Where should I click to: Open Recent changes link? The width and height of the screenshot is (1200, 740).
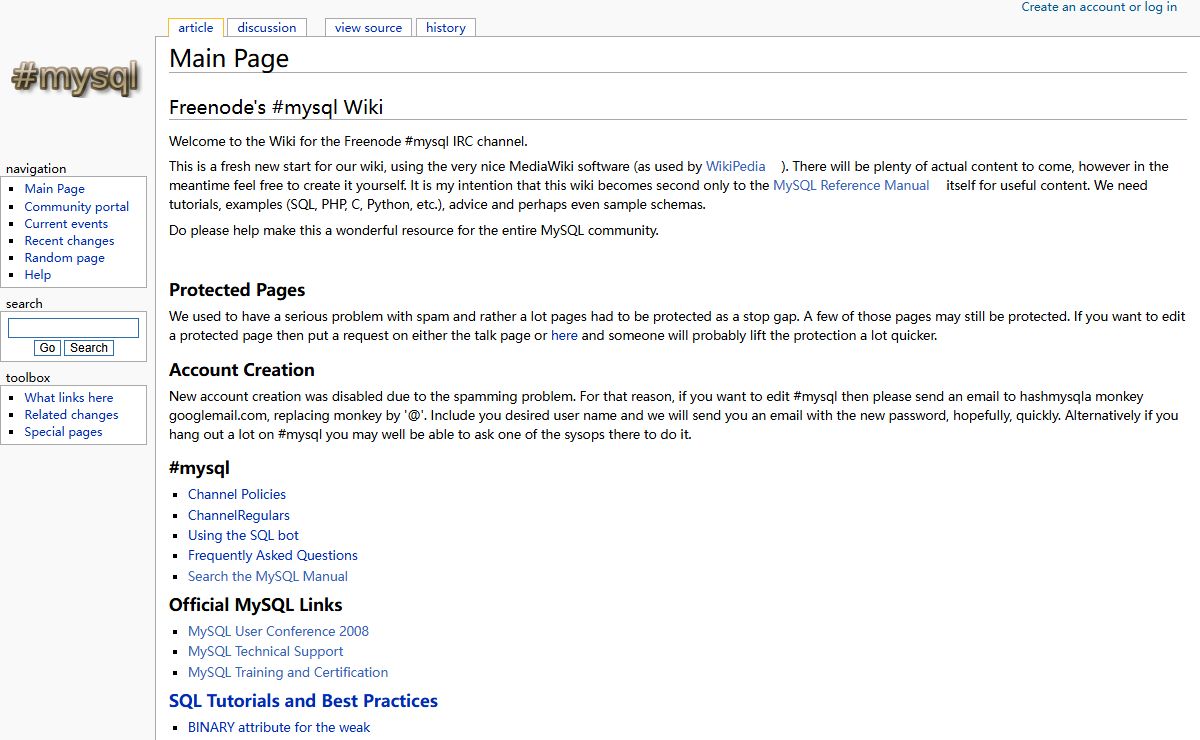(69, 240)
